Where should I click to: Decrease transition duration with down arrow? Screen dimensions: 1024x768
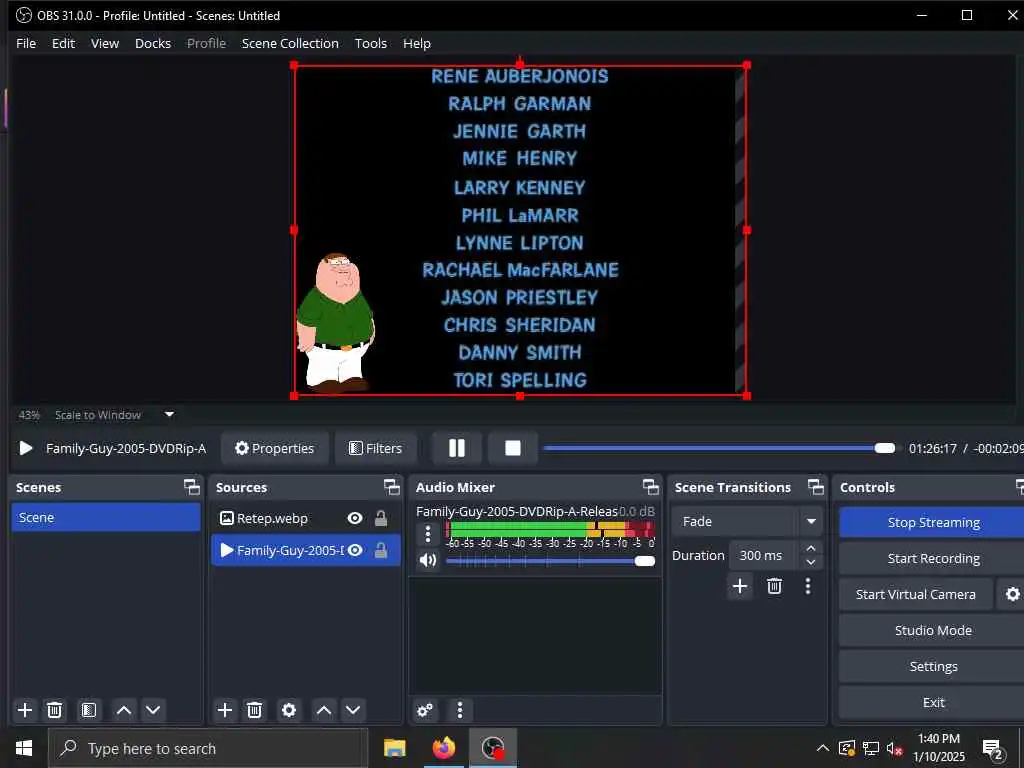(x=810, y=562)
